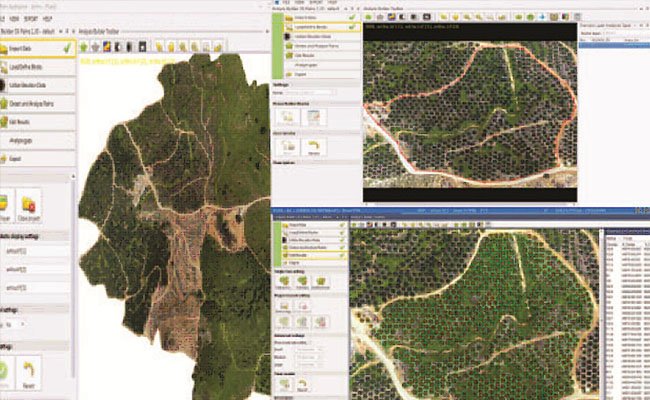Click first green palm toolbar icon, top-right window

368,17
